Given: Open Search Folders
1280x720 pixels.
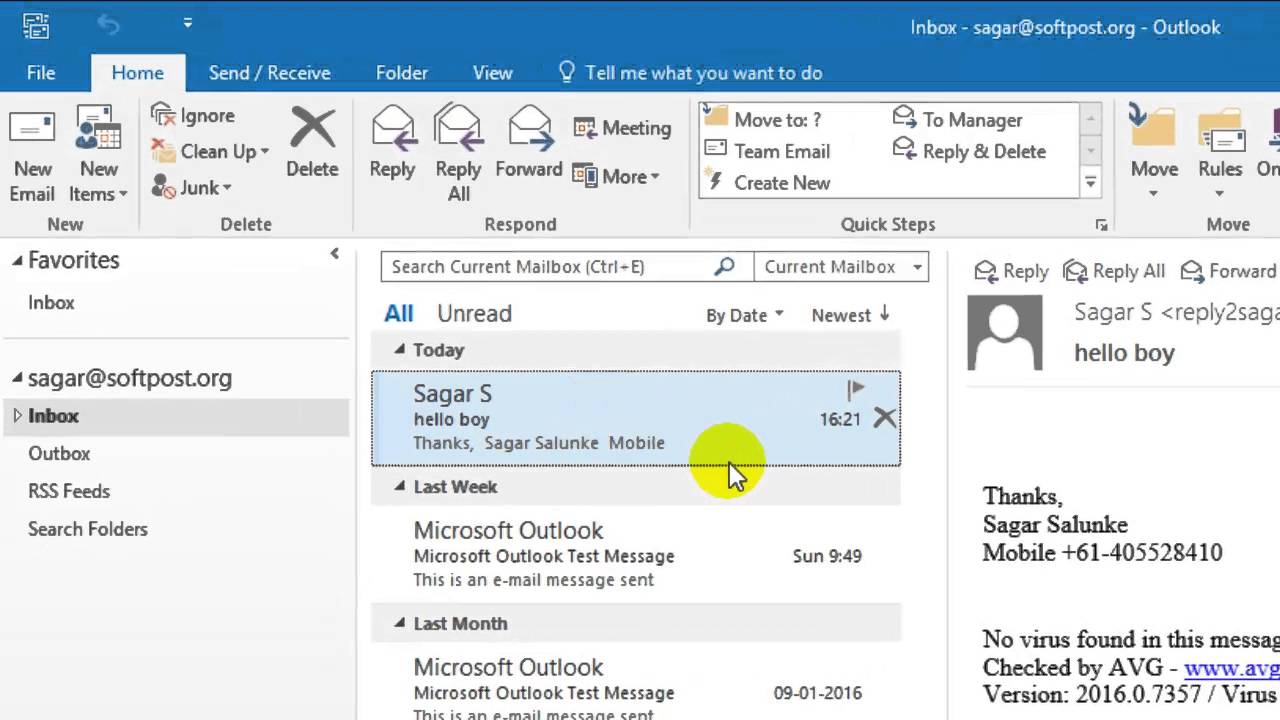Looking at the screenshot, I should pos(88,529).
